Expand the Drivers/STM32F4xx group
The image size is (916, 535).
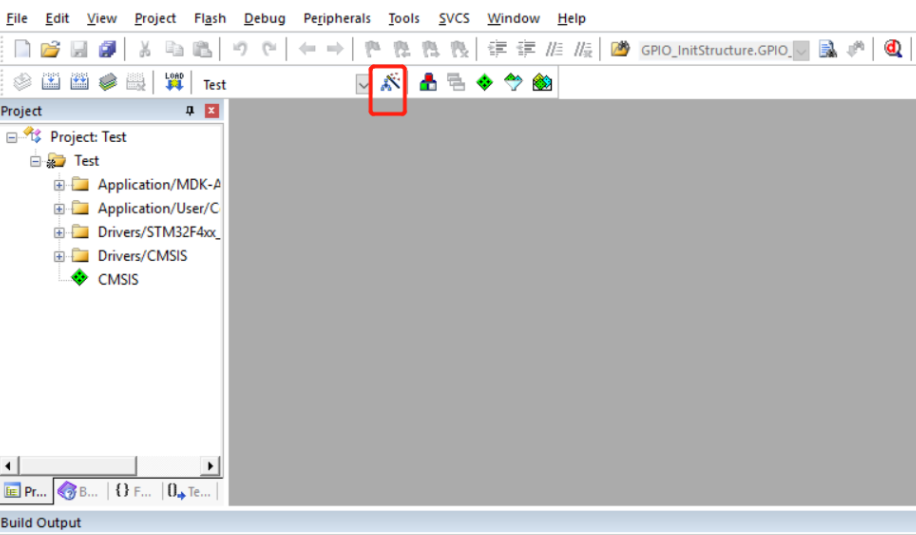tap(59, 232)
